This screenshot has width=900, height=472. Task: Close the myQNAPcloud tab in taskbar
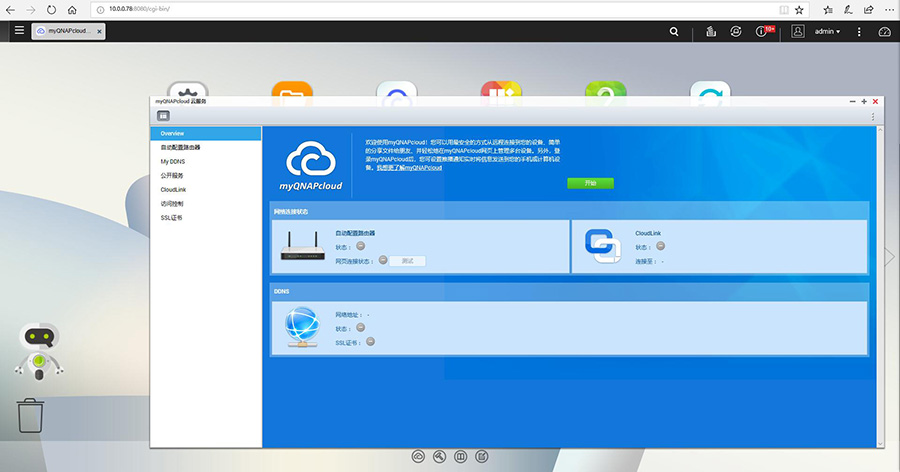tap(100, 32)
